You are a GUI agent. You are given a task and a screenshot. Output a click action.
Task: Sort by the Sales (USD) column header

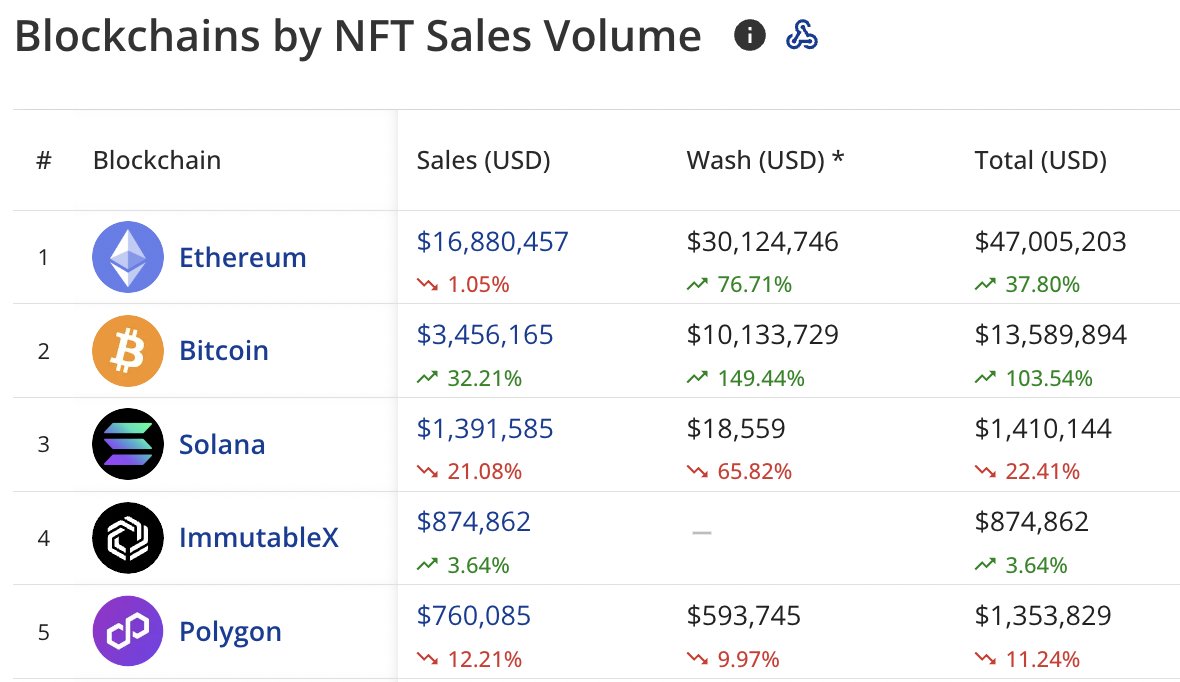coord(483,160)
